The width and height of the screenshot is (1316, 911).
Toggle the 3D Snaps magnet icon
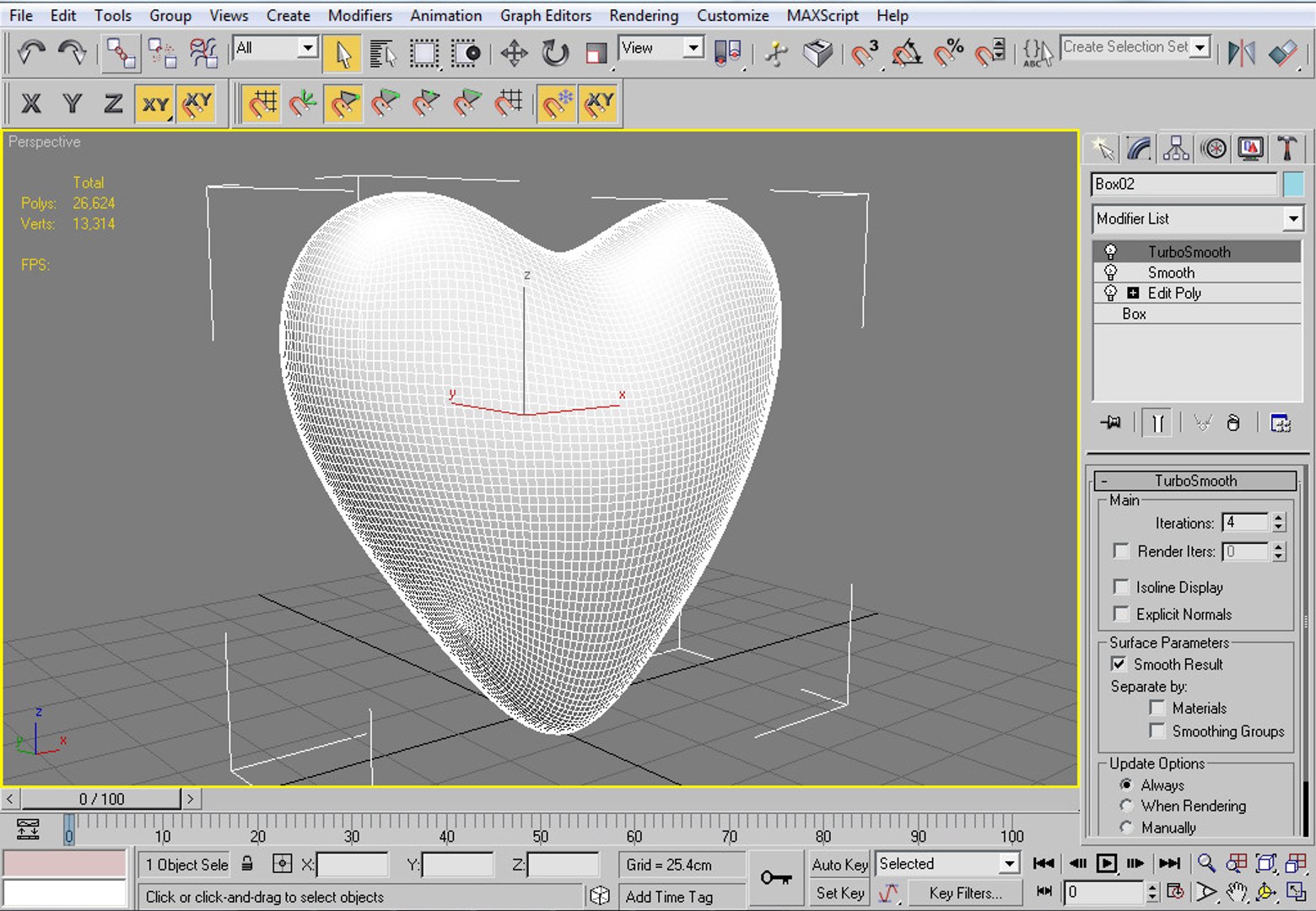pyautogui.click(x=864, y=53)
